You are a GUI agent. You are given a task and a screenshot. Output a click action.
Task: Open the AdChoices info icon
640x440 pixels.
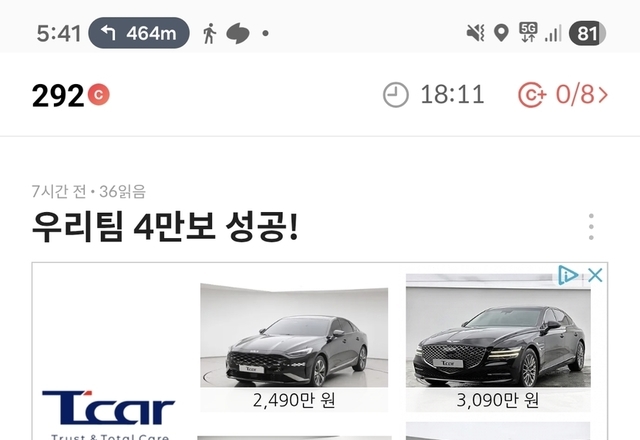pyautogui.click(x=568, y=275)
